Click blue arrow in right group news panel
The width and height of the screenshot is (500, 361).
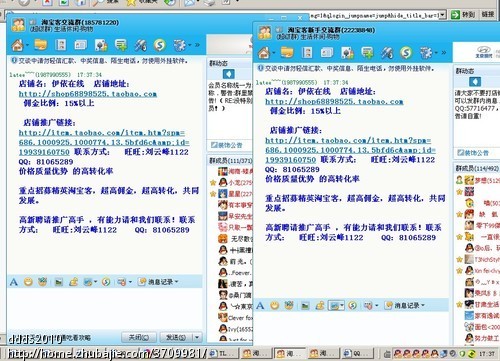[475, 82]
